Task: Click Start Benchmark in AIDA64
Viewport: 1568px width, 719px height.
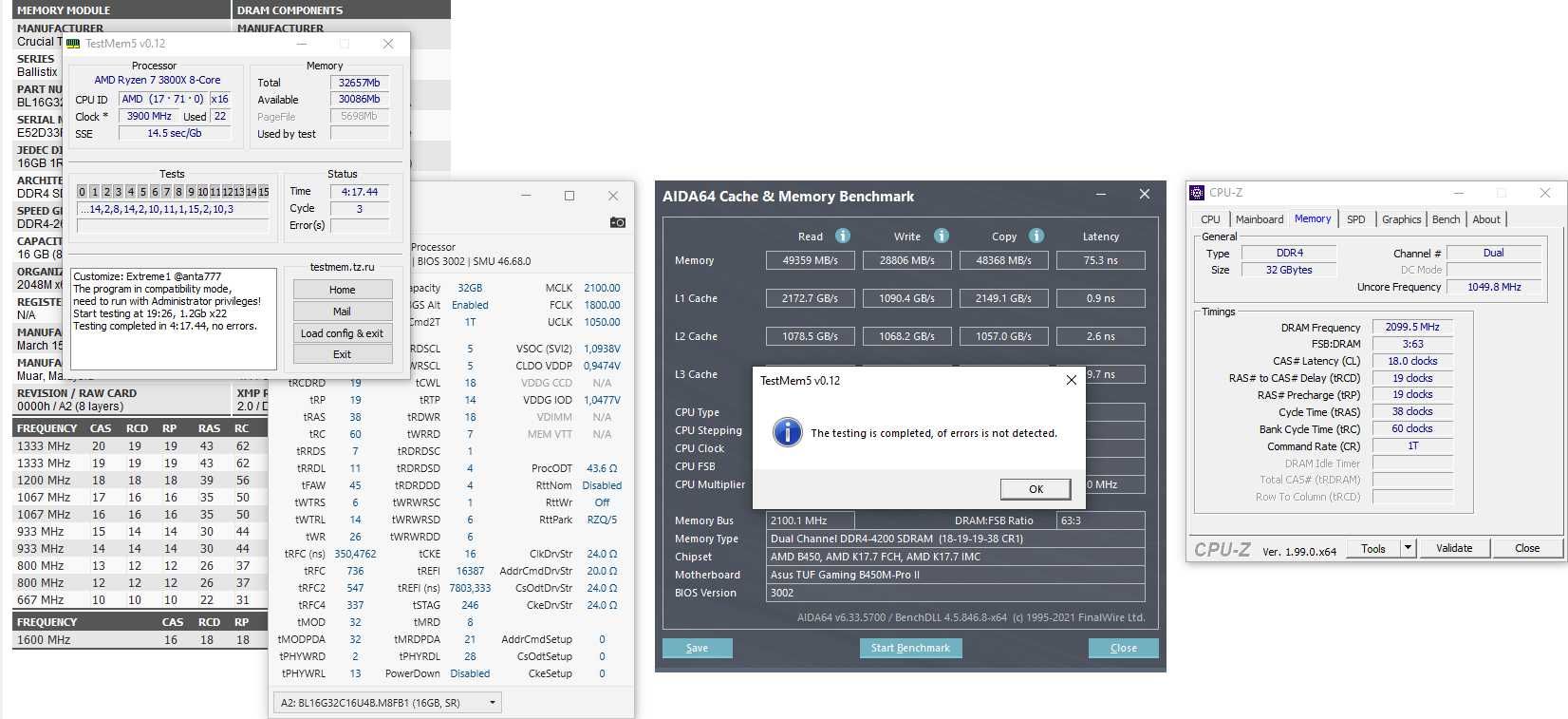Action: [910, 648]
